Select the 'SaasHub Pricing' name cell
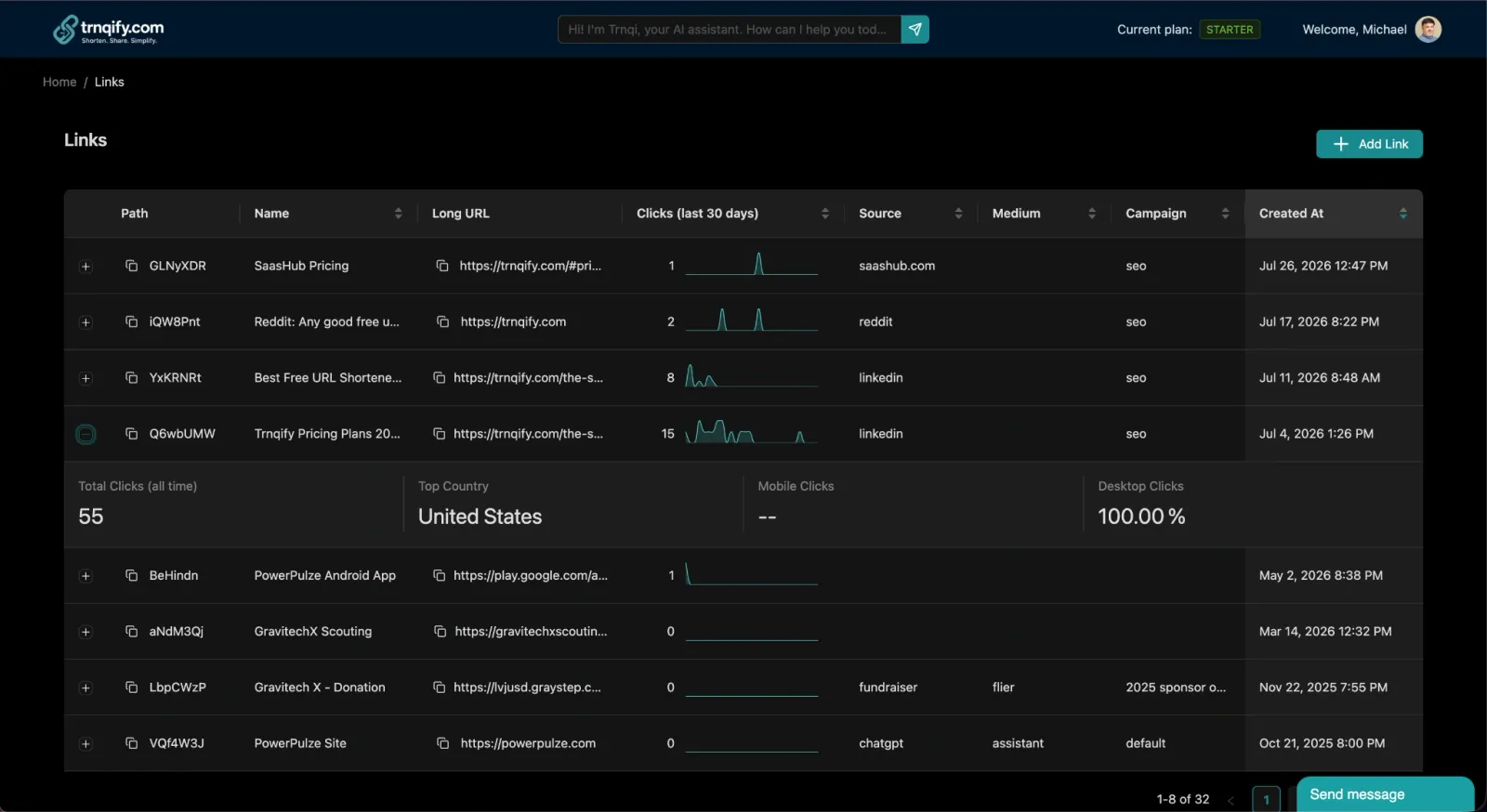Image resolution: width=1487 pixels, height=812 pixels. tap(302, 266)
